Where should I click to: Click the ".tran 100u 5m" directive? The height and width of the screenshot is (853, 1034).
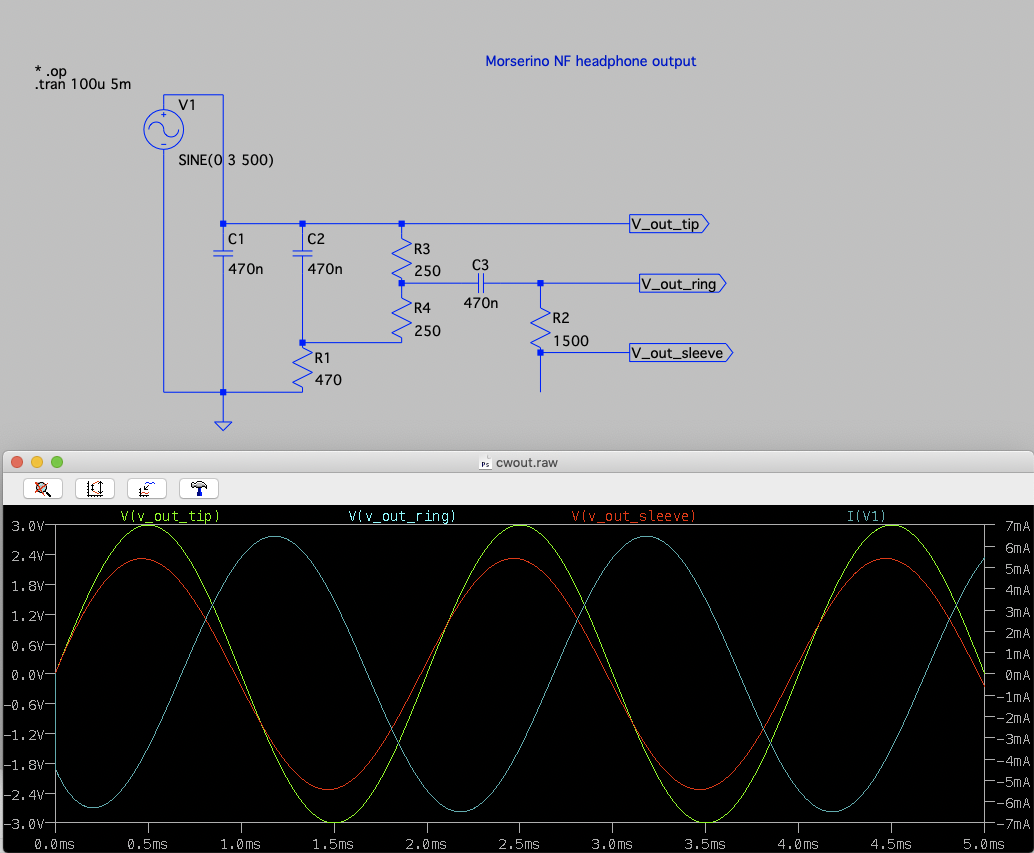coord(83,84)
